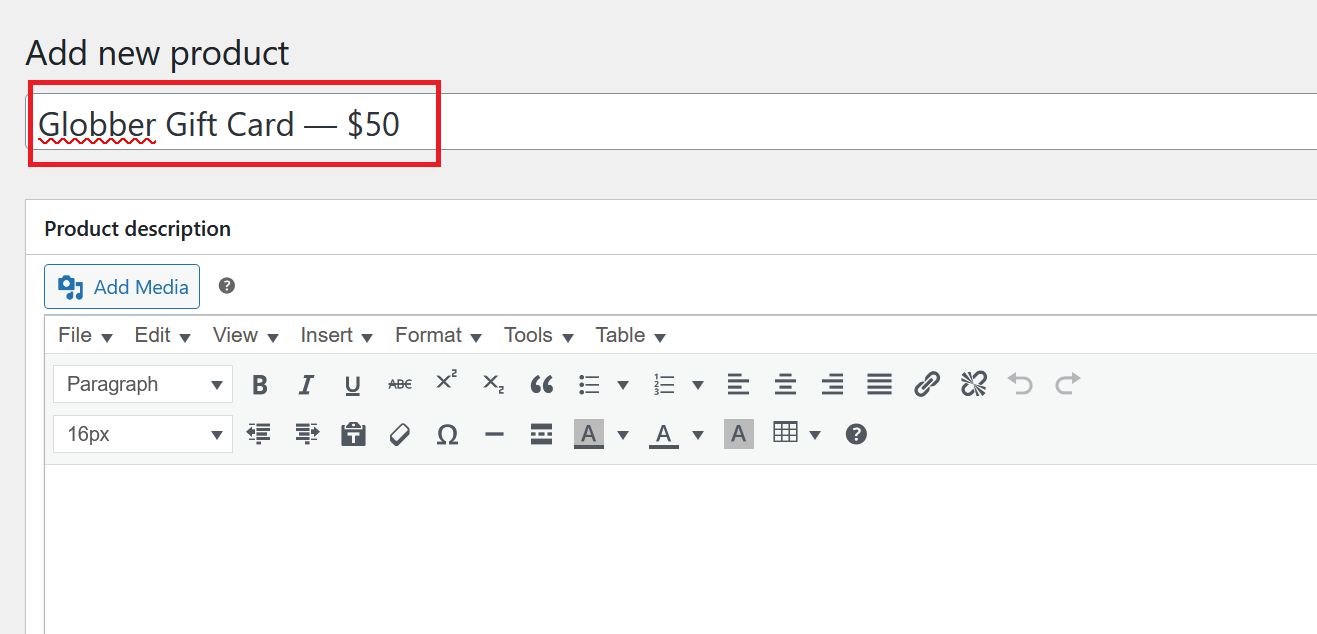Justify the text
This screenshot has height=634, width=1317.
879,384
